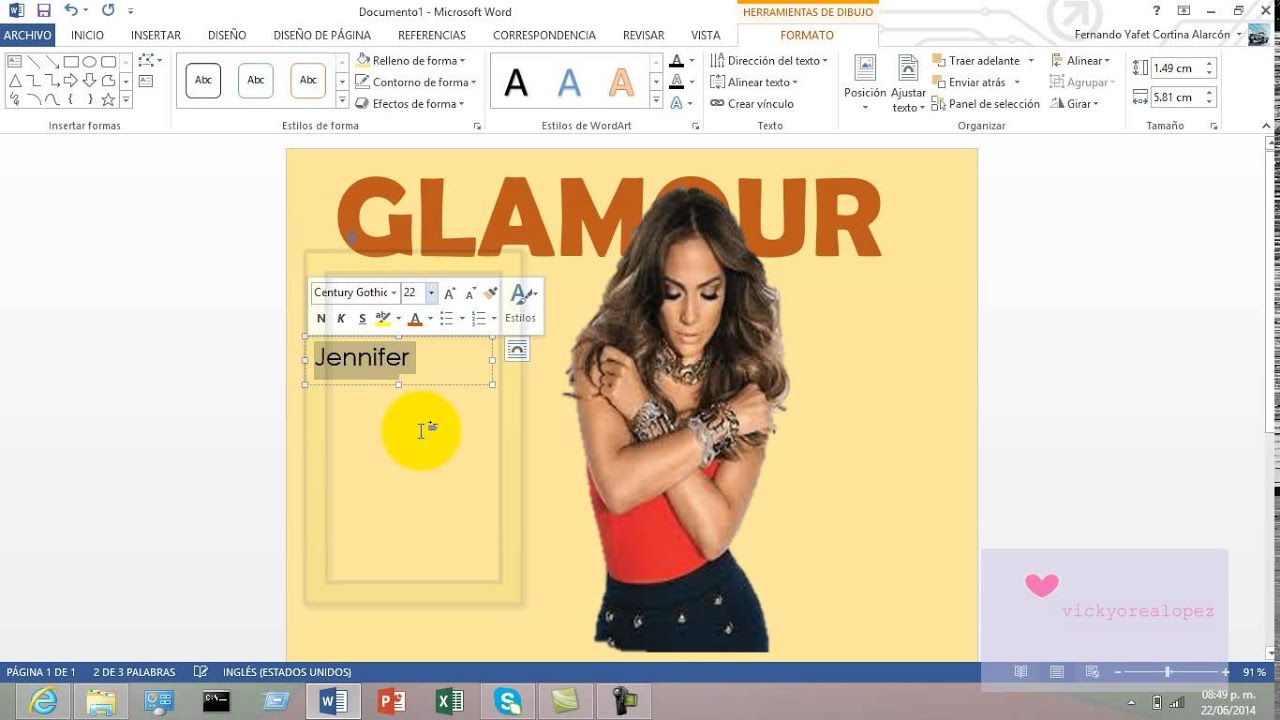This screenshot has width=1280, height=720.
Task: Click the format painter brush icon
Action: point(490,293)
